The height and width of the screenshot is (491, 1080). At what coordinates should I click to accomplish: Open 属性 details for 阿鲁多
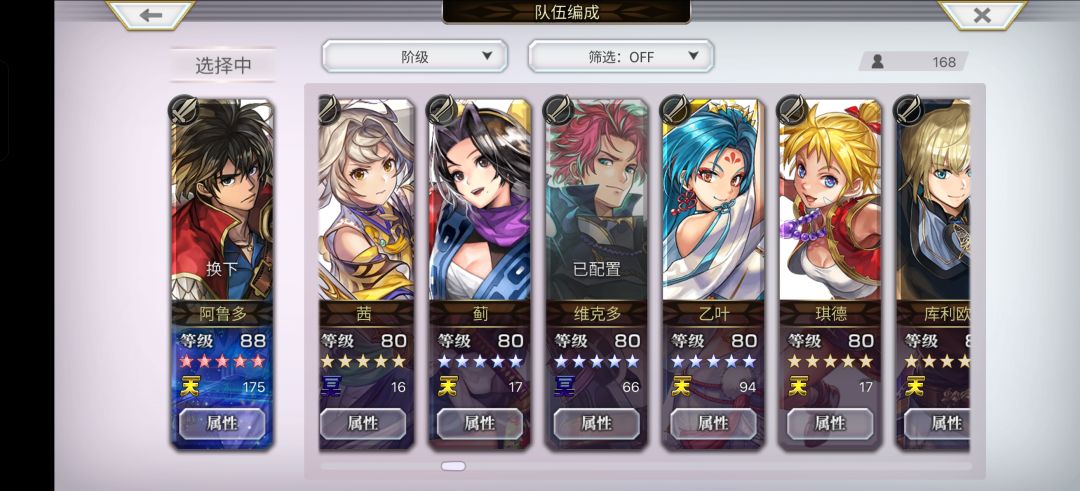pyautogui.click(x=222, y=424)
